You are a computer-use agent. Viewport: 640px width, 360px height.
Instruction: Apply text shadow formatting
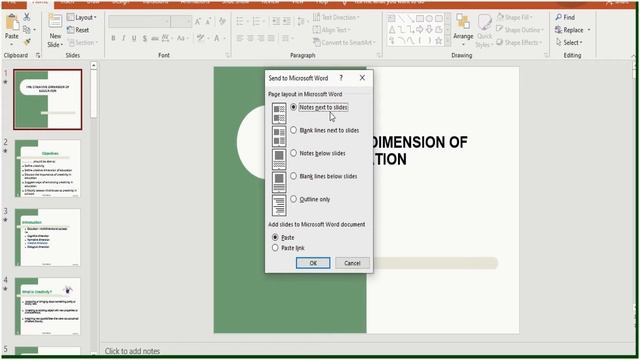144,38
